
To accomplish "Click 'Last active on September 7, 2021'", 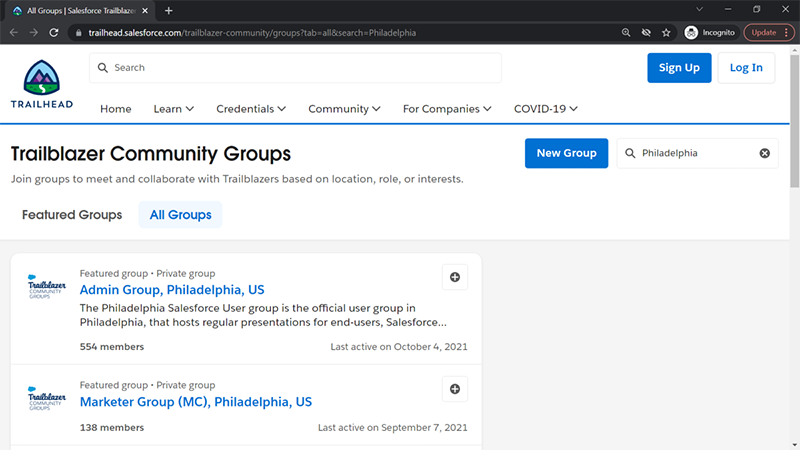I will [393, 428].
